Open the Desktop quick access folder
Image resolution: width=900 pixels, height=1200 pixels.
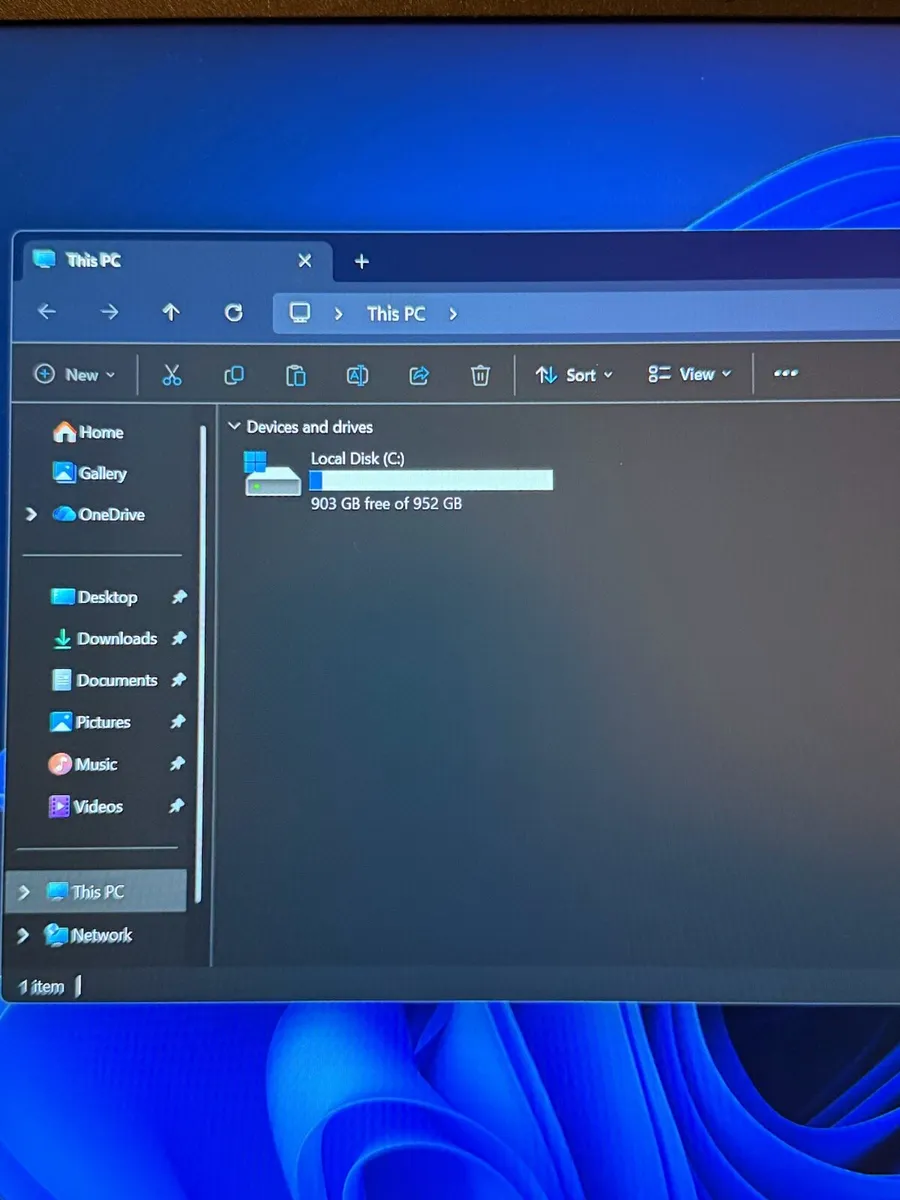[94, 597]
